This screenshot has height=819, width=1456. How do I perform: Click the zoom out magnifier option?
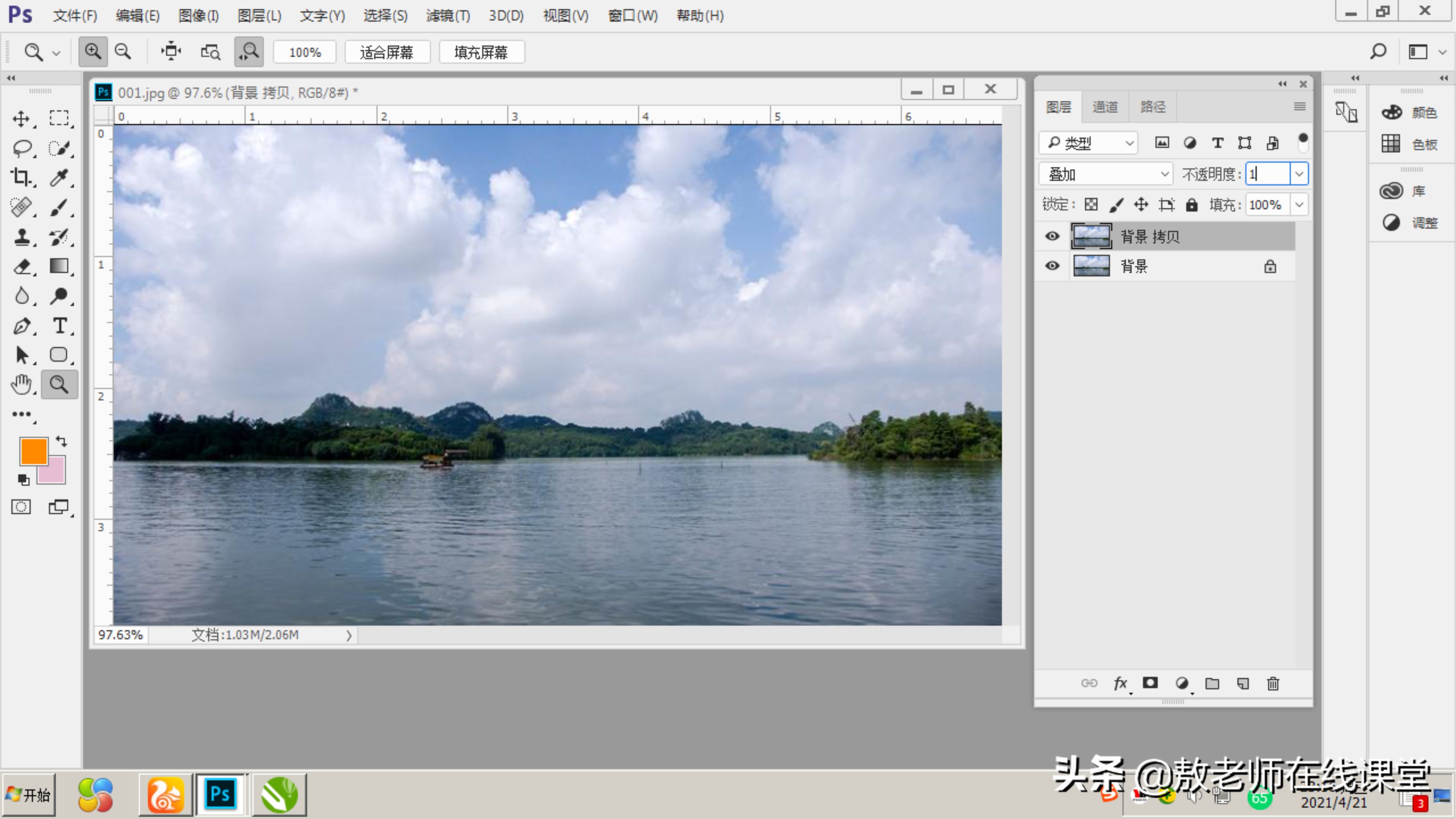click(123, 52)
